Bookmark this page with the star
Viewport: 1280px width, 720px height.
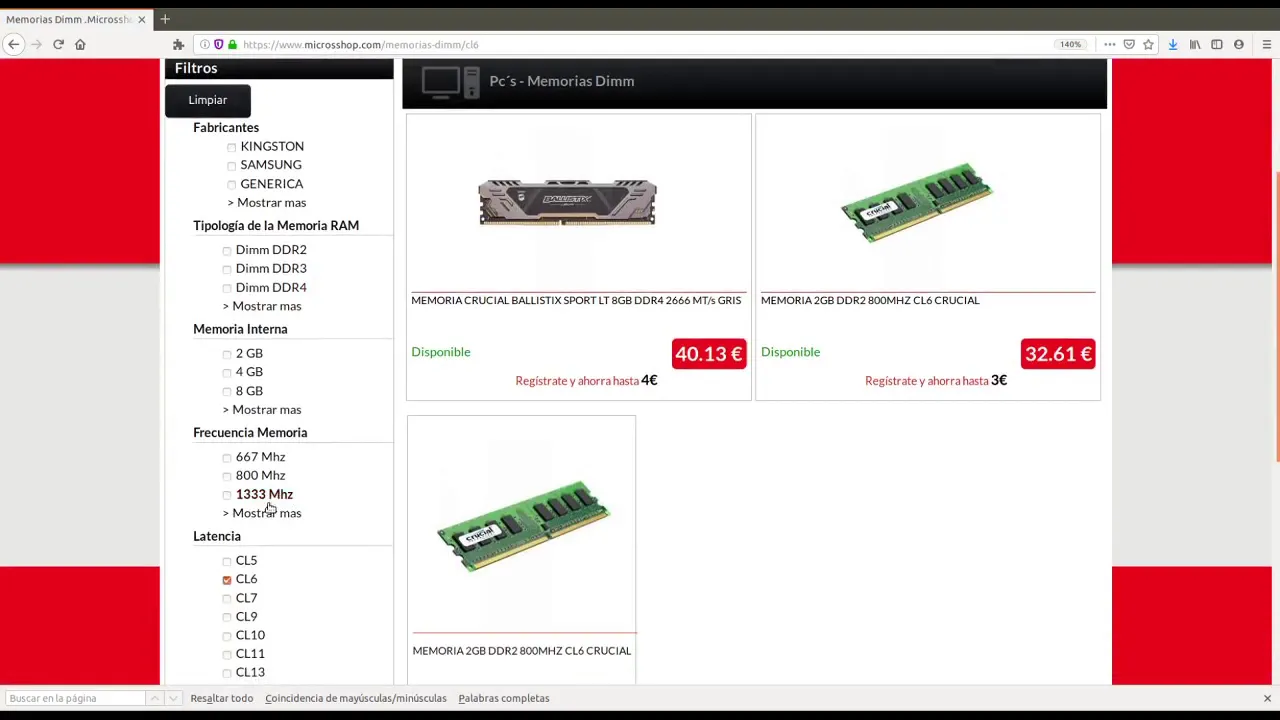[x=1148, y=44]
